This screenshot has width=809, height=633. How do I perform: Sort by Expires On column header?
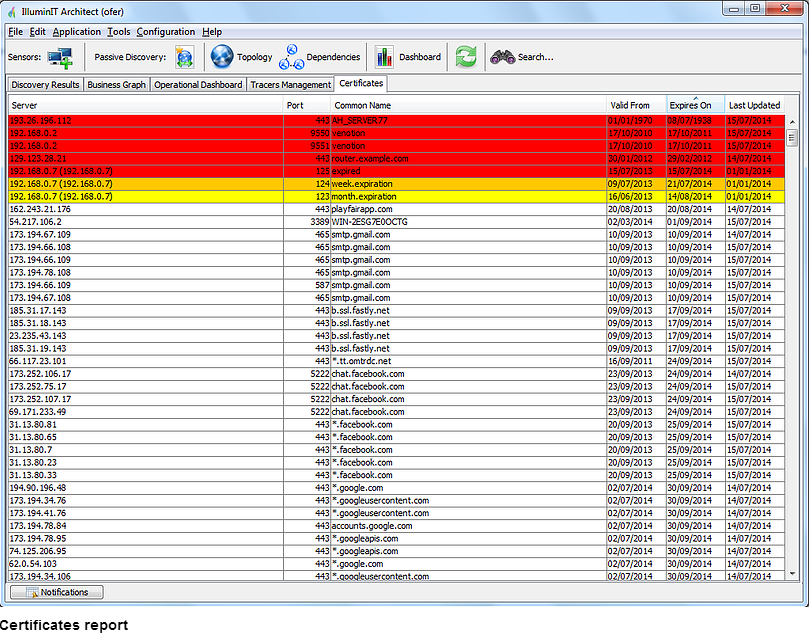691,105
